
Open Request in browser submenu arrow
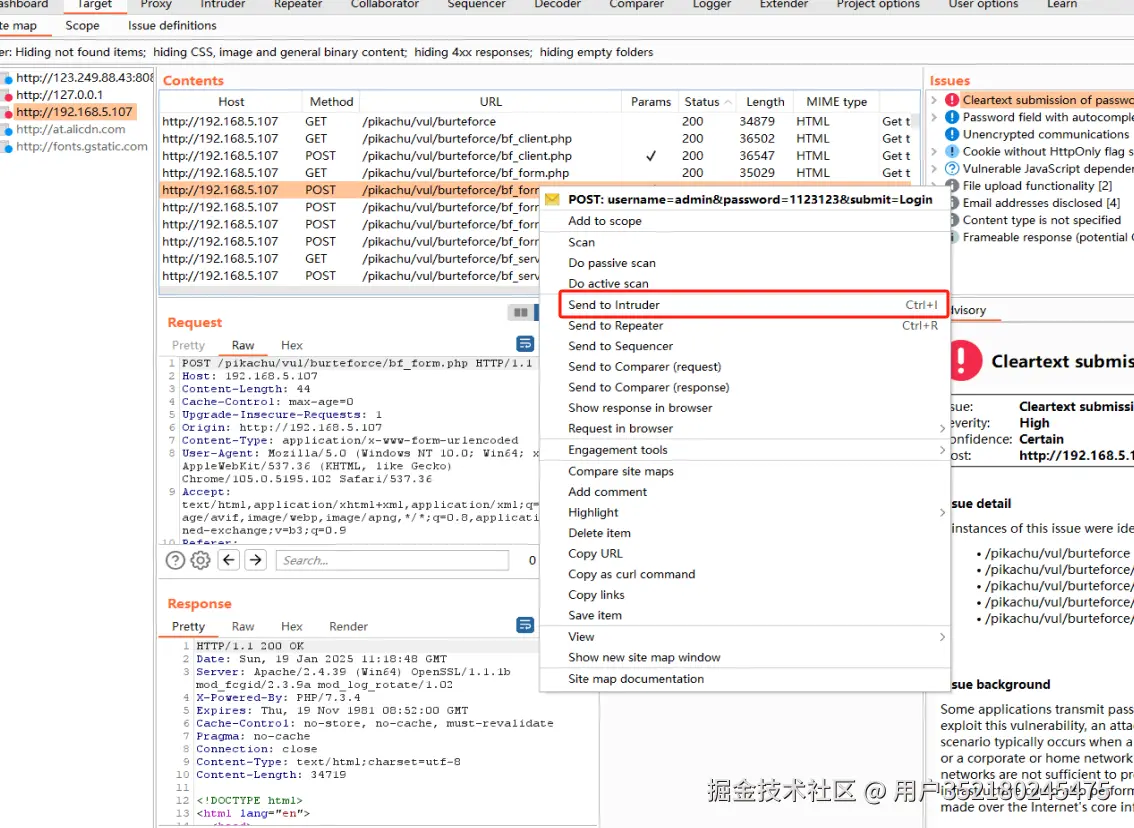[942, 428]
